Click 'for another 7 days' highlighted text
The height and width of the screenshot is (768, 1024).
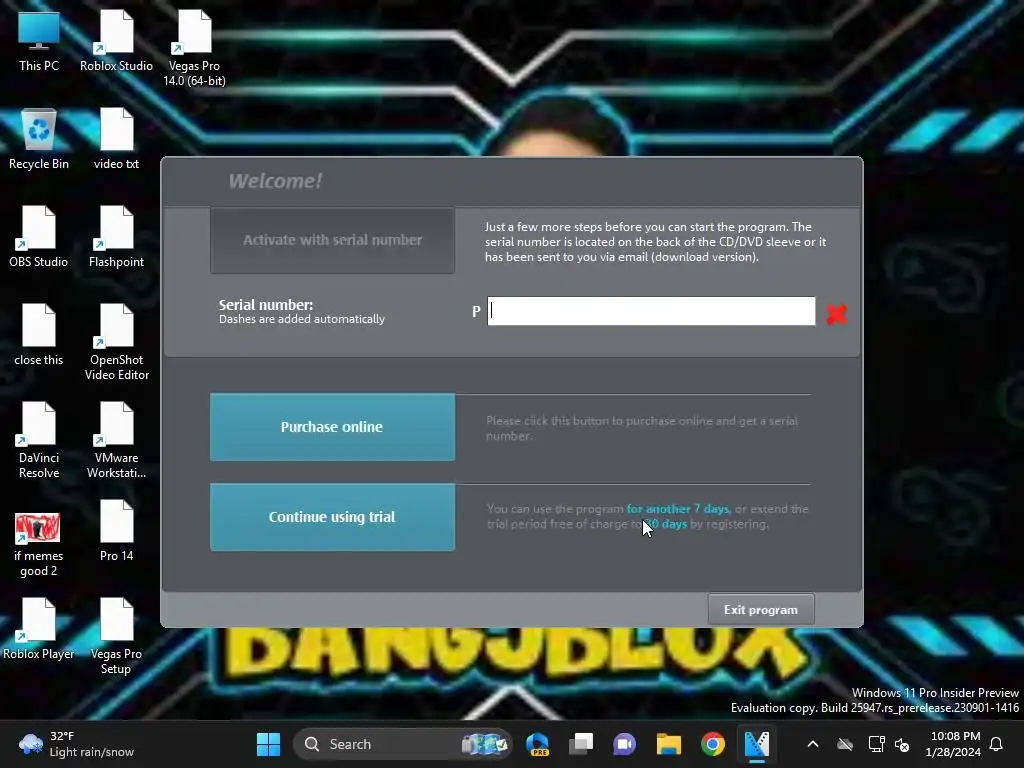[677, 509]
